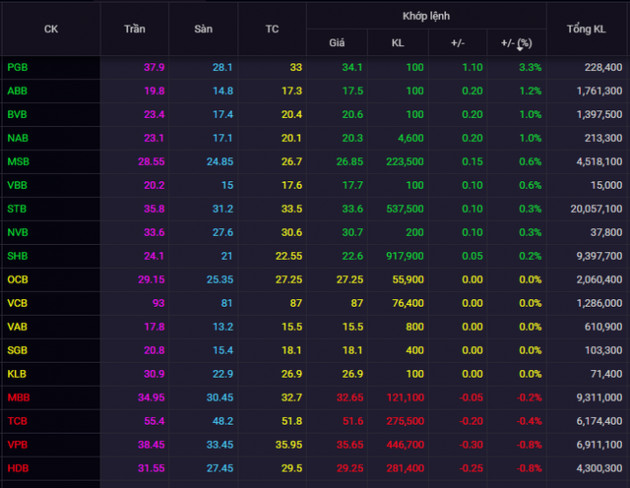Click STB matched volume 537,500
This screenshot has width=630, height=488.
(405, 209)
